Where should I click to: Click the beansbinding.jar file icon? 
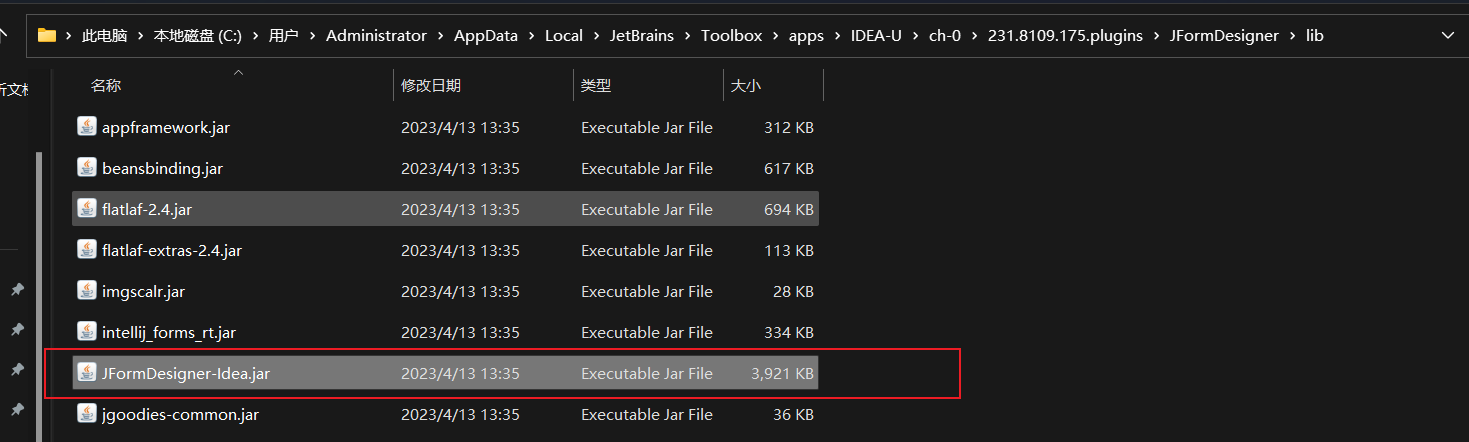pyautogui.click(x=87, y=168)
